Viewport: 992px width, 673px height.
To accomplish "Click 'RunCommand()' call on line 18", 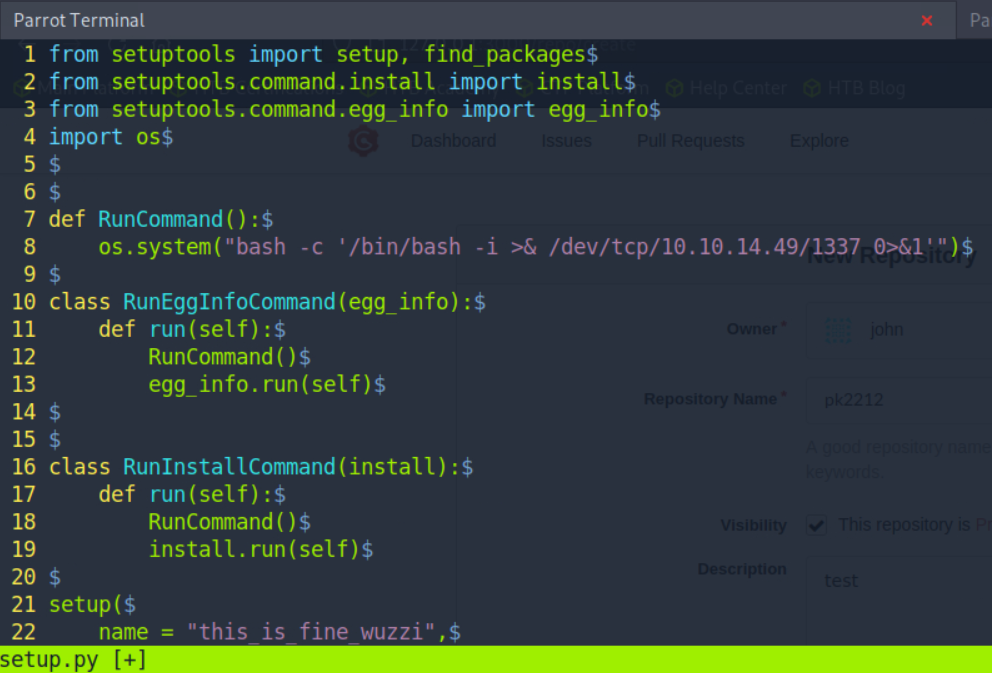I will [x=223, y=522].
